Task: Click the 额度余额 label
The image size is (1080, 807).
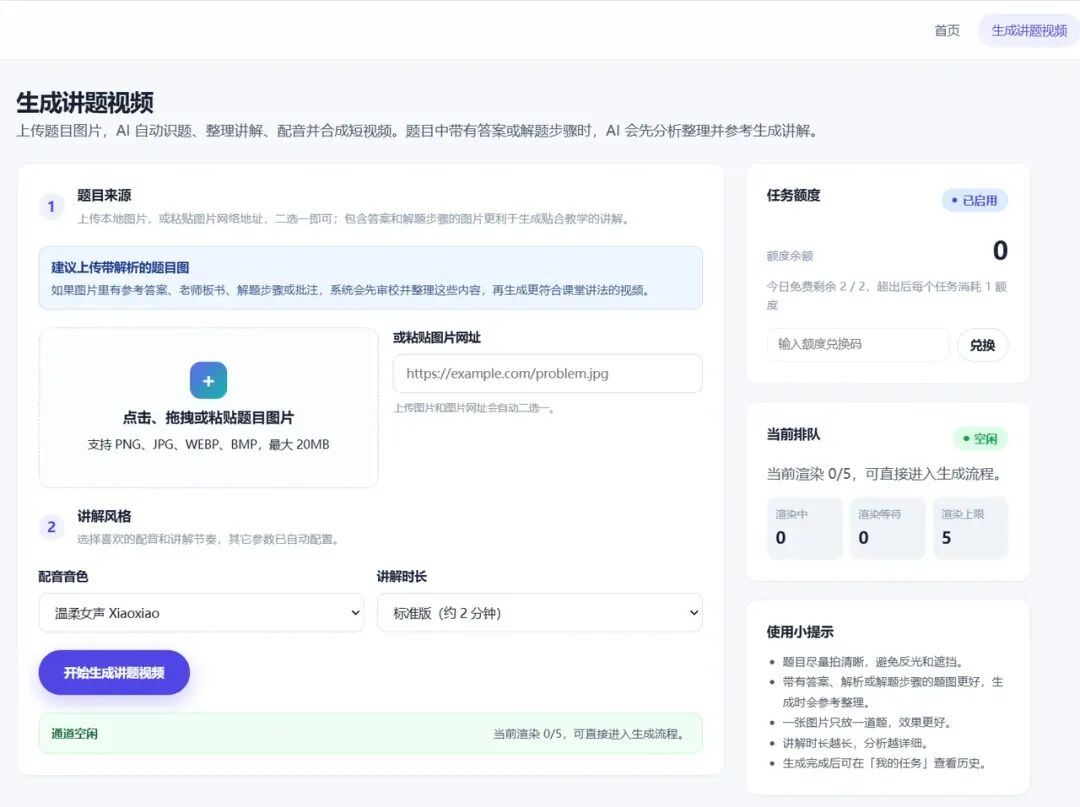Action: (790, 256)
